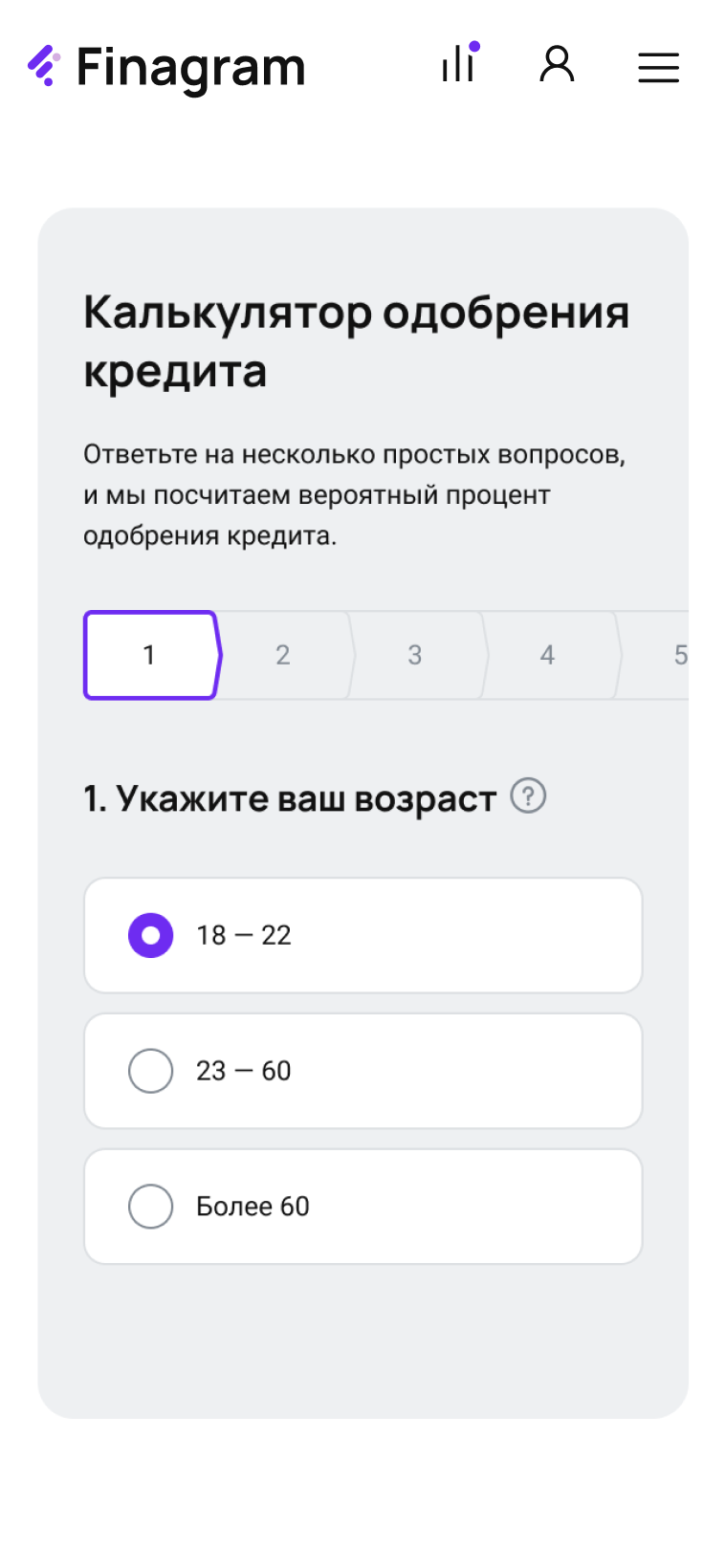
Task: Open step 3 of the questionnaire
Action: pyautogui.click(x=414, y=655)
